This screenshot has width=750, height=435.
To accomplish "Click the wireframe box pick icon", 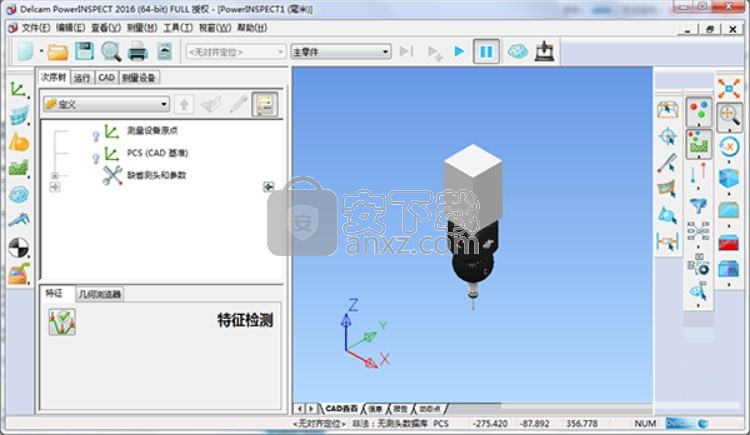I will pyautogui.click(x=668, y=110).
